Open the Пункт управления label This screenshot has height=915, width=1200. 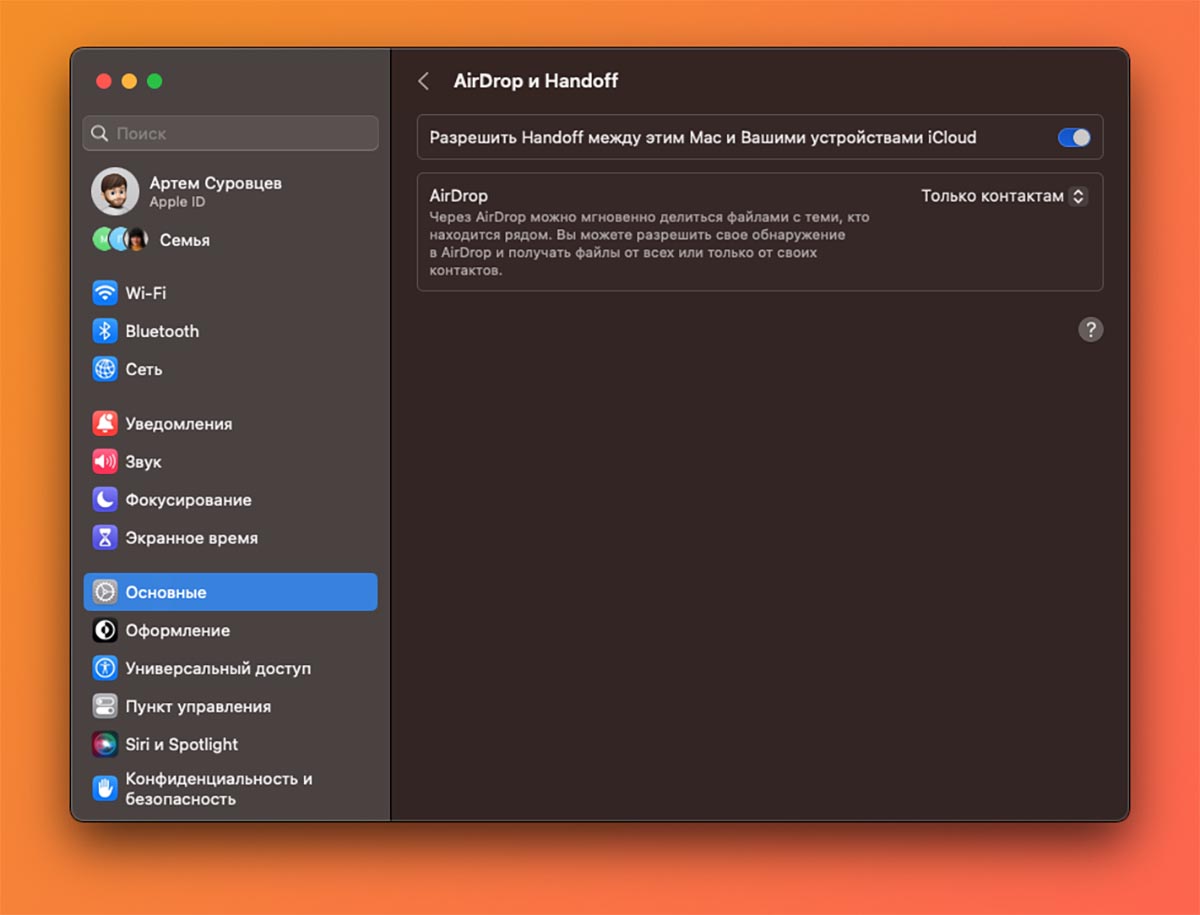point(198,706)
